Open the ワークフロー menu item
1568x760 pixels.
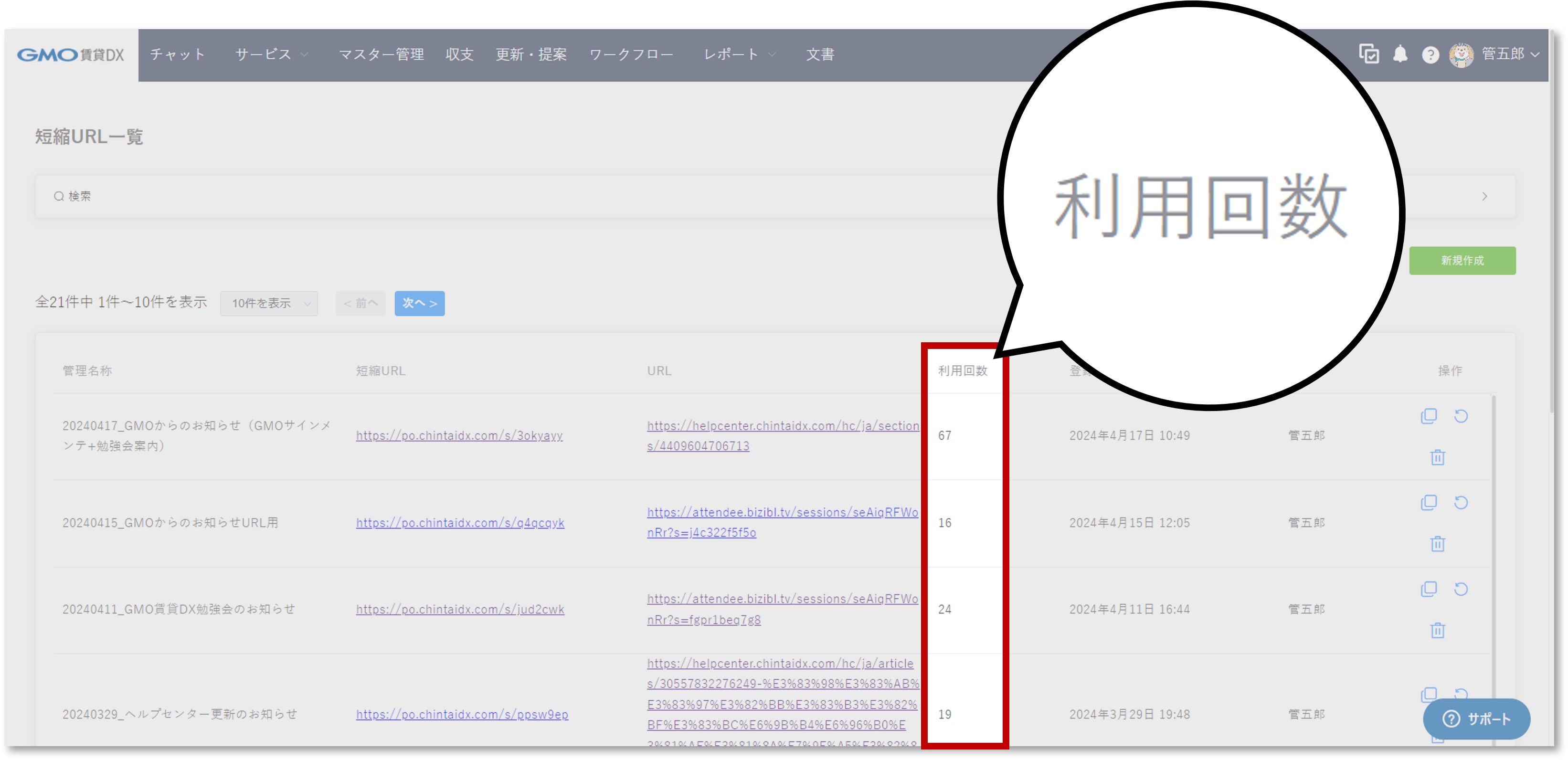coord(631,55)
